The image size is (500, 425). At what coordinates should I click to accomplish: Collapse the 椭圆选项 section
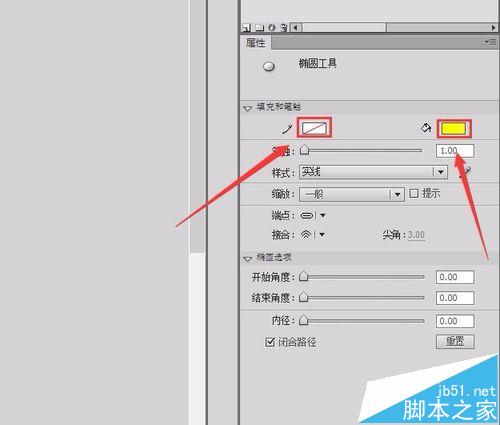pos(248,259)
